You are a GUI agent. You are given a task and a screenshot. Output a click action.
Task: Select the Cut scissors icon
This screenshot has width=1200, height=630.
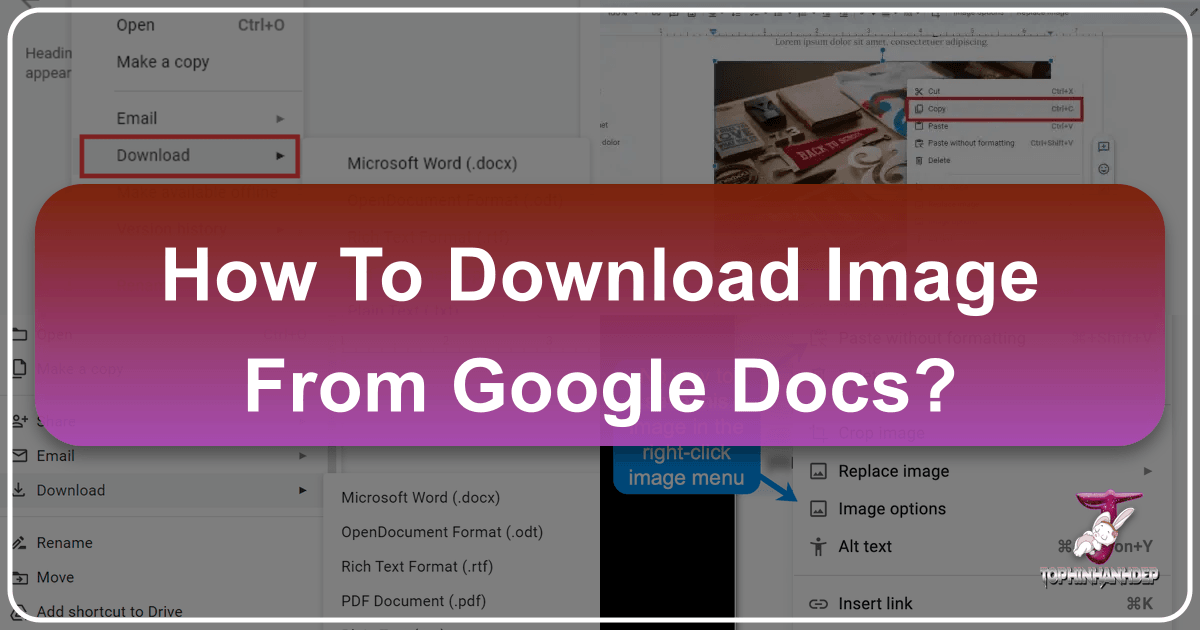919,91
